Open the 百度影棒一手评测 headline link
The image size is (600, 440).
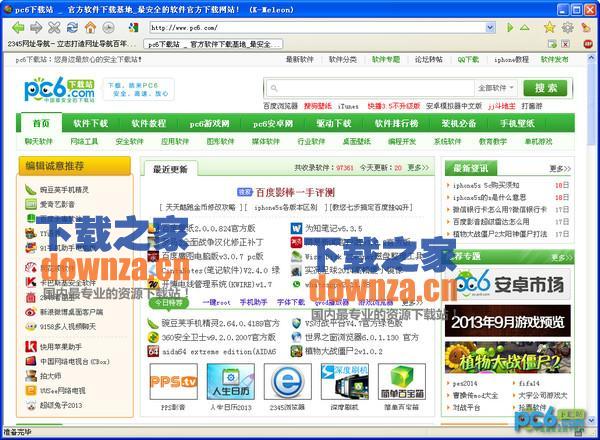click(295, 192)
